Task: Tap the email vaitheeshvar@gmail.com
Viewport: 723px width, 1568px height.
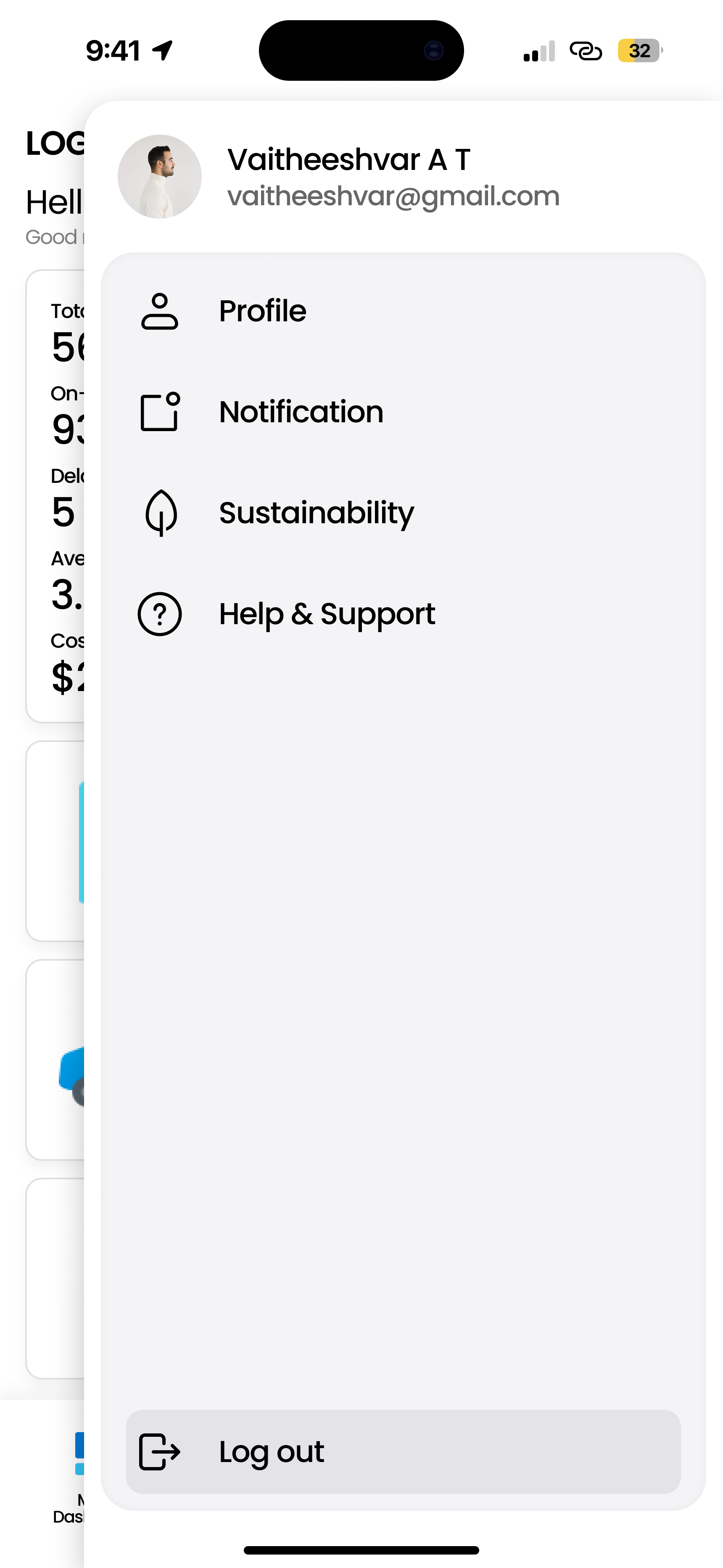Action: click(x=393, y=196)
